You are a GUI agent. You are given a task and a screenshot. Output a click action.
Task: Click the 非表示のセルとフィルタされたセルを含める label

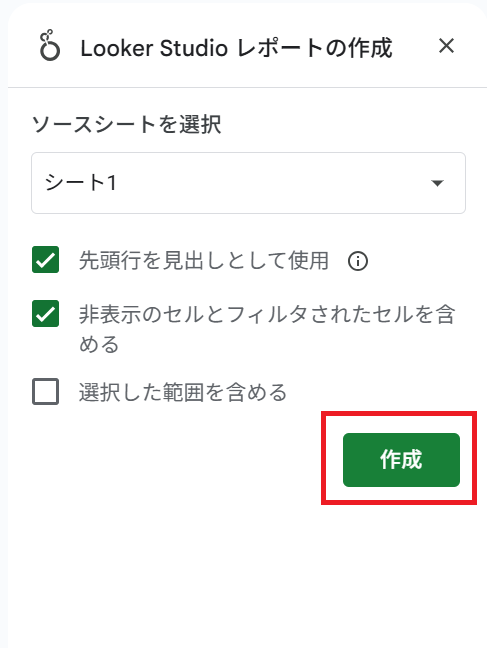[x=267, y=329]
